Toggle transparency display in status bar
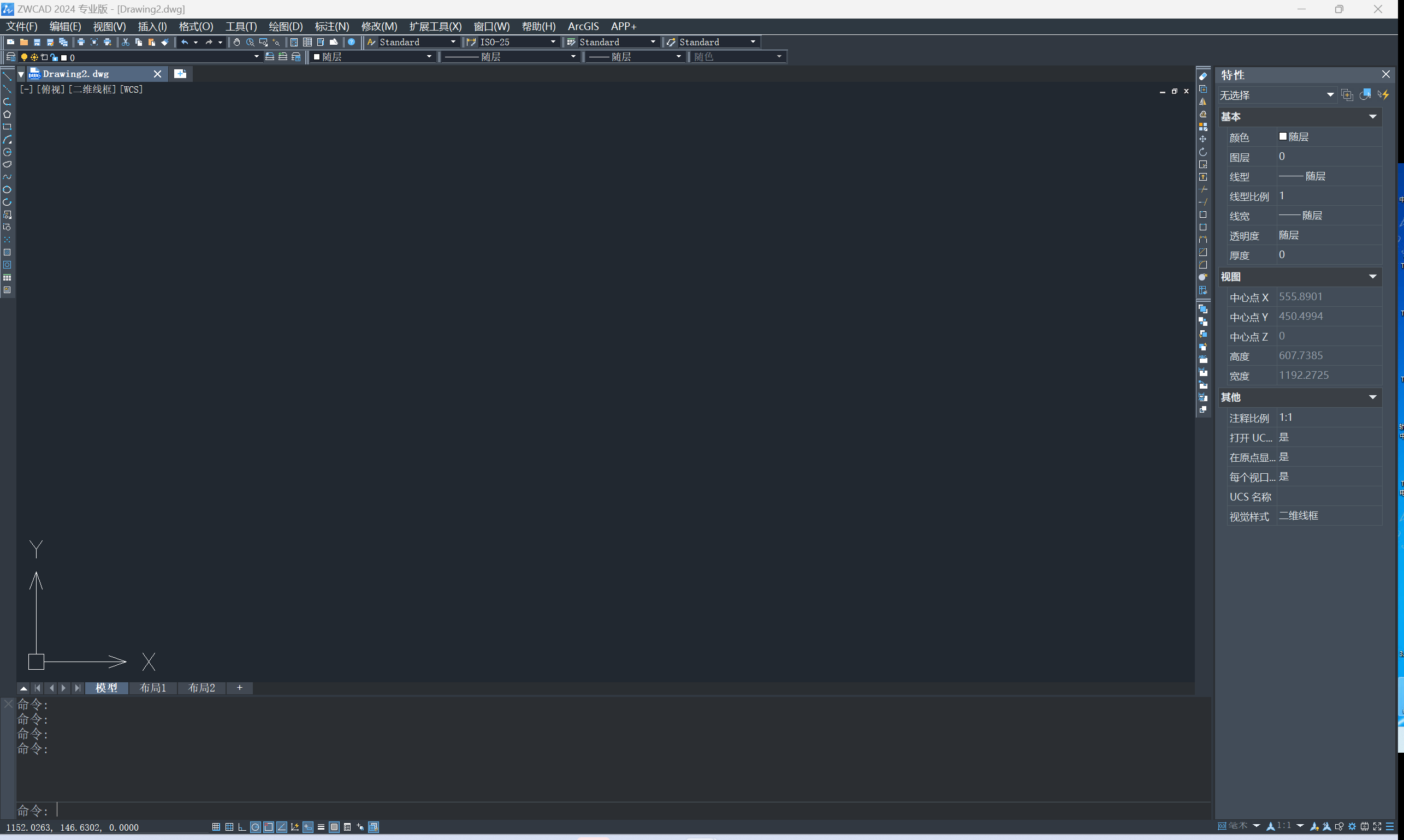Viewport: 1404px width, 840px height. tap(334, 827)
